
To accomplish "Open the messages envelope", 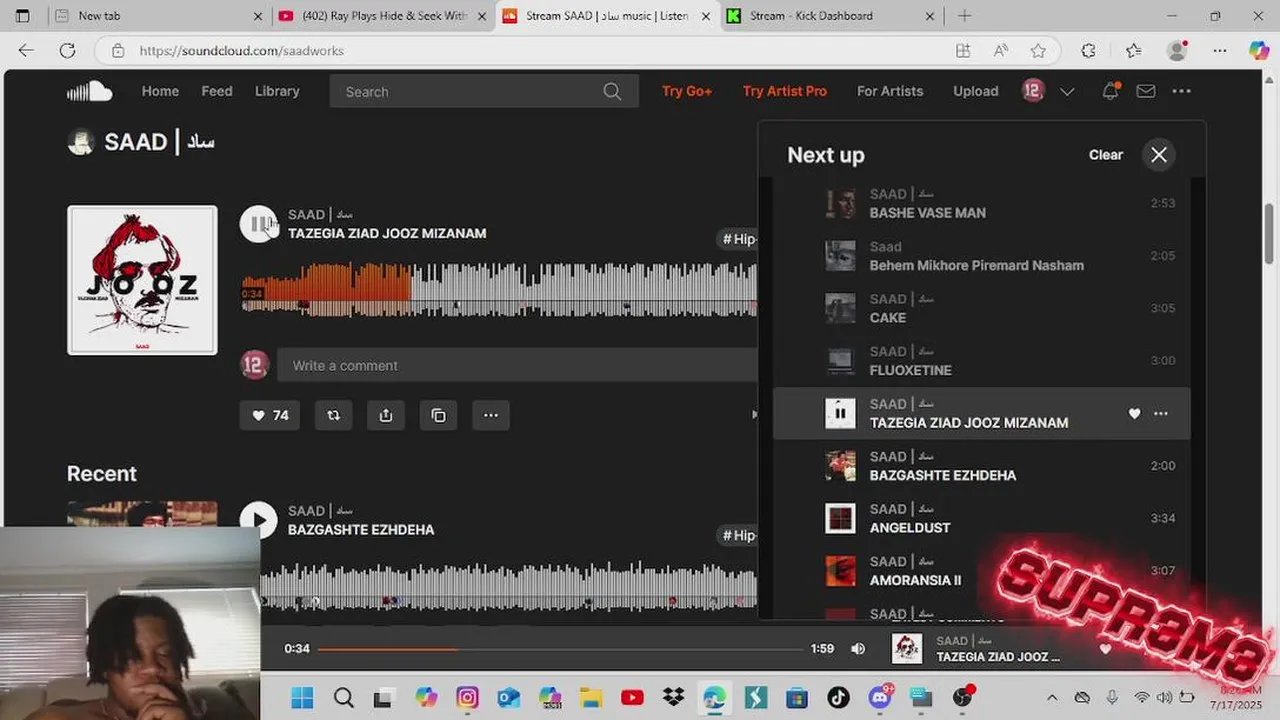I will [1146, 91].
